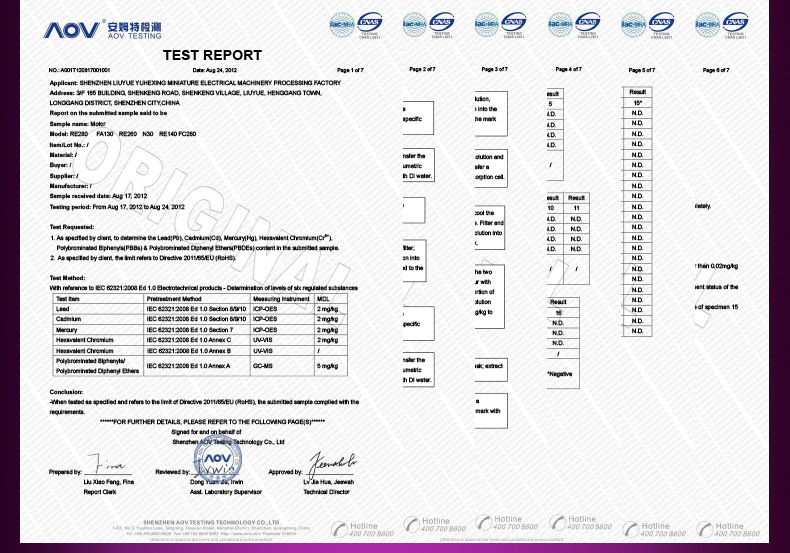Click the TEST REPORT title
This screenshot has width=790, height=553.
click(212, 55)
